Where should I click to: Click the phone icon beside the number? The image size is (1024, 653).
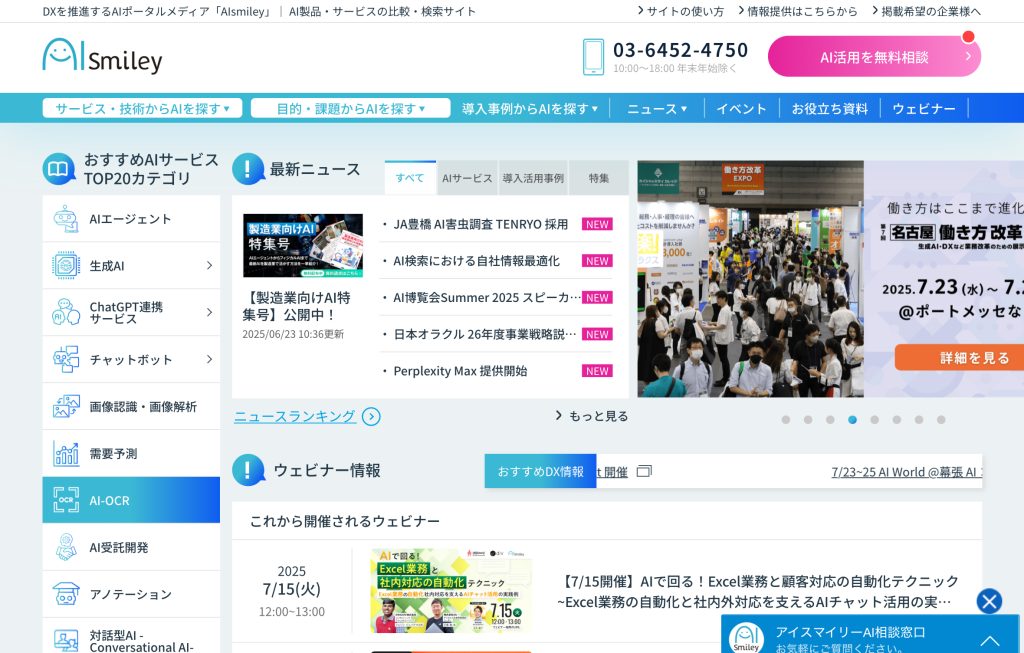pyautogui.click(x=593, y=57)
